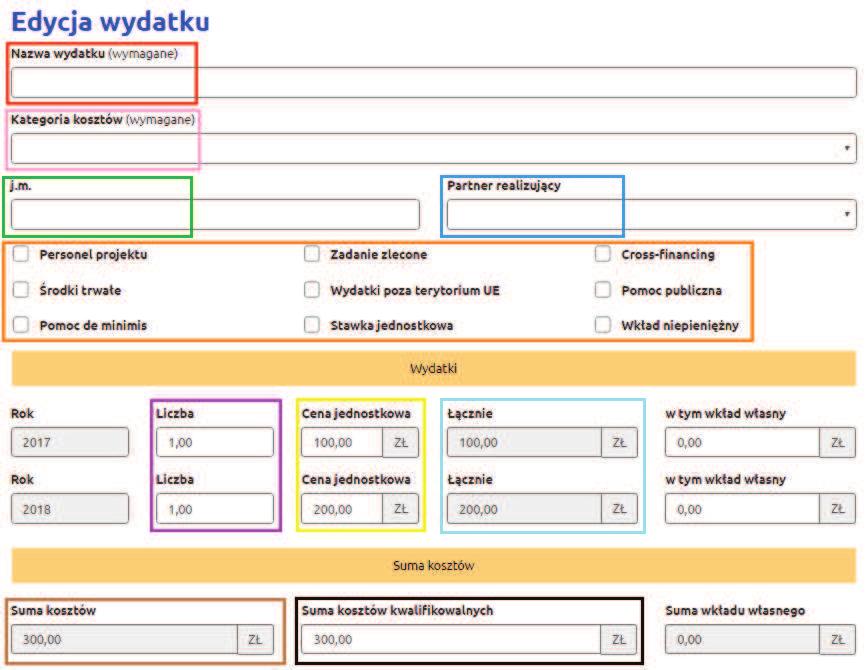Check the Wkład niepieniężny checkbox
This screenshot has width=868, height=670.
coord(603,324)
